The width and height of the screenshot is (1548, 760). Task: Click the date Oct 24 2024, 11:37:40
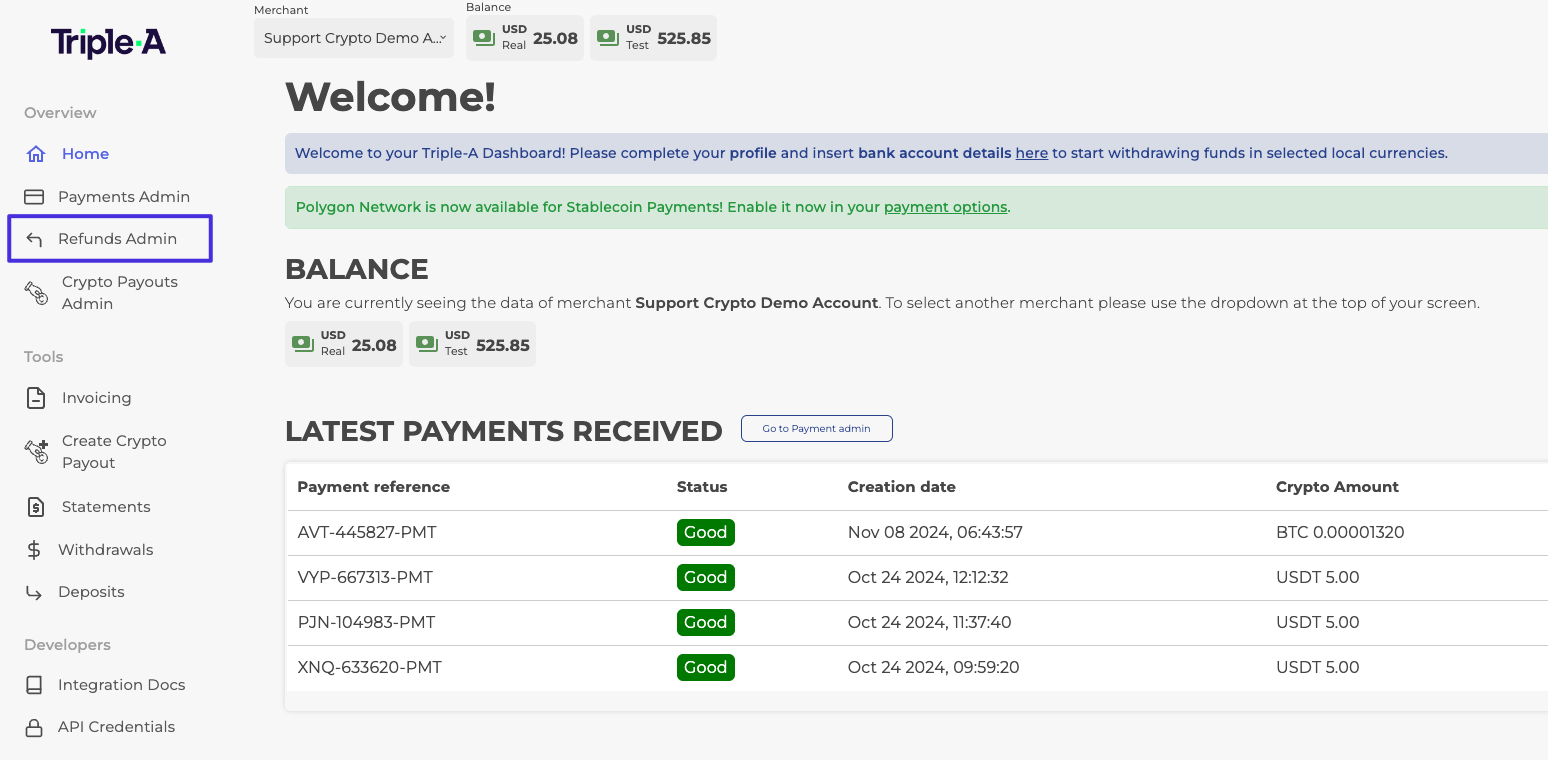929,622
